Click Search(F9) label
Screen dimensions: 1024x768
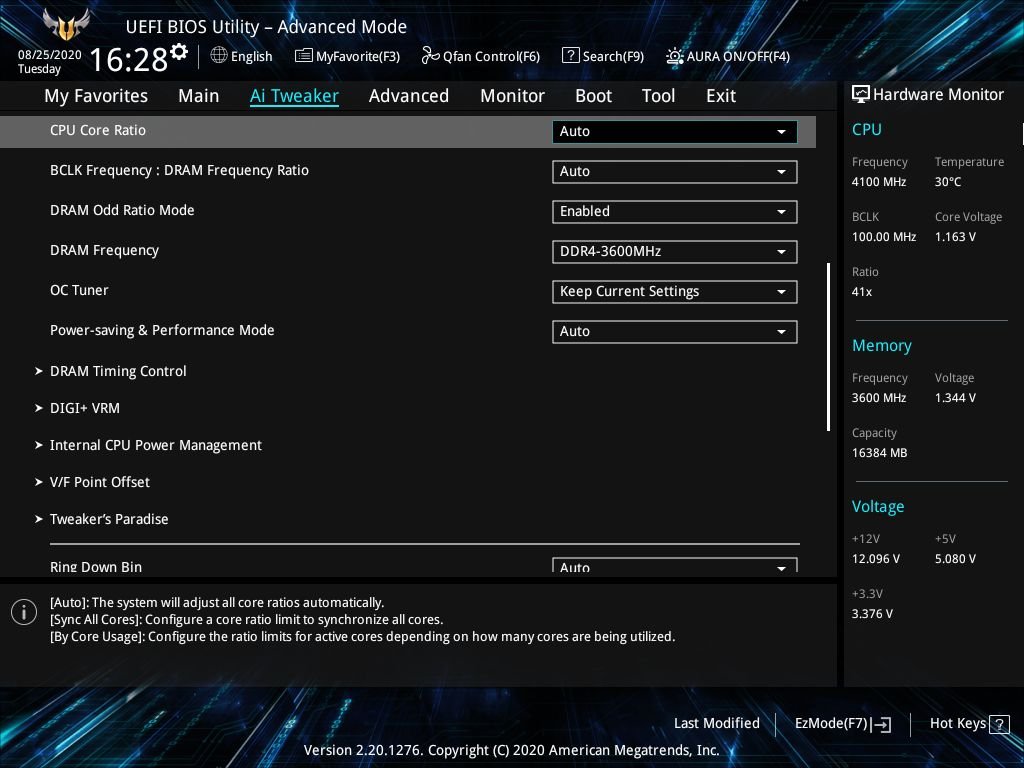click(x=613, y=57)
